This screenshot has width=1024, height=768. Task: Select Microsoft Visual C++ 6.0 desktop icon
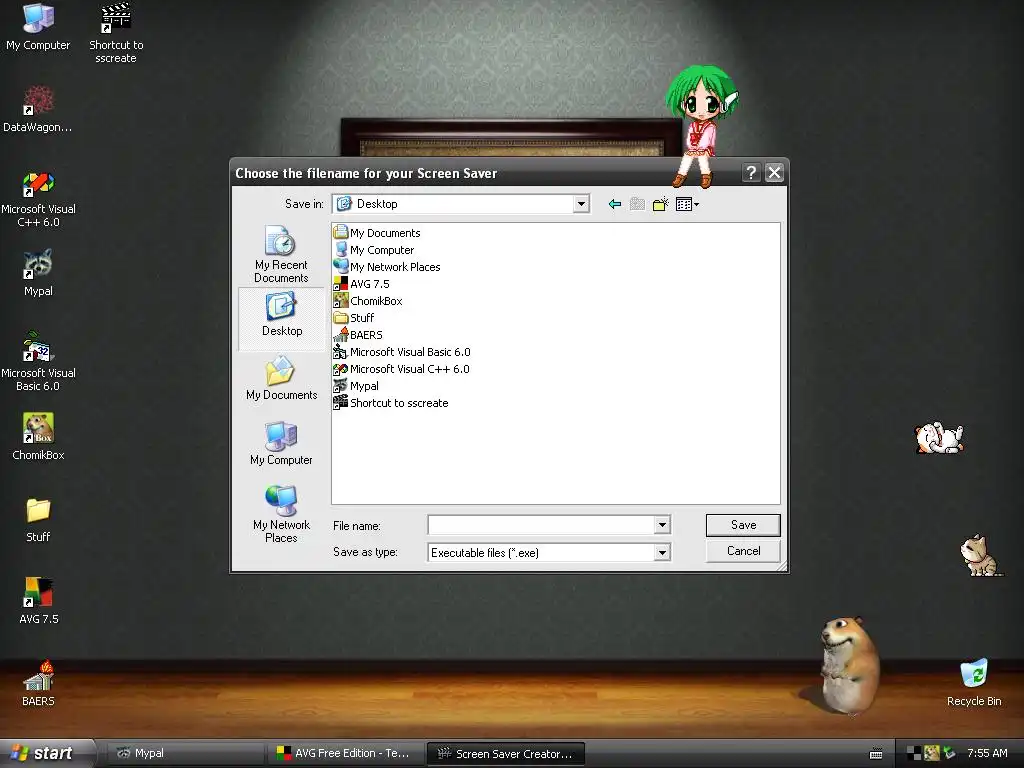click(x=38, y=199)
